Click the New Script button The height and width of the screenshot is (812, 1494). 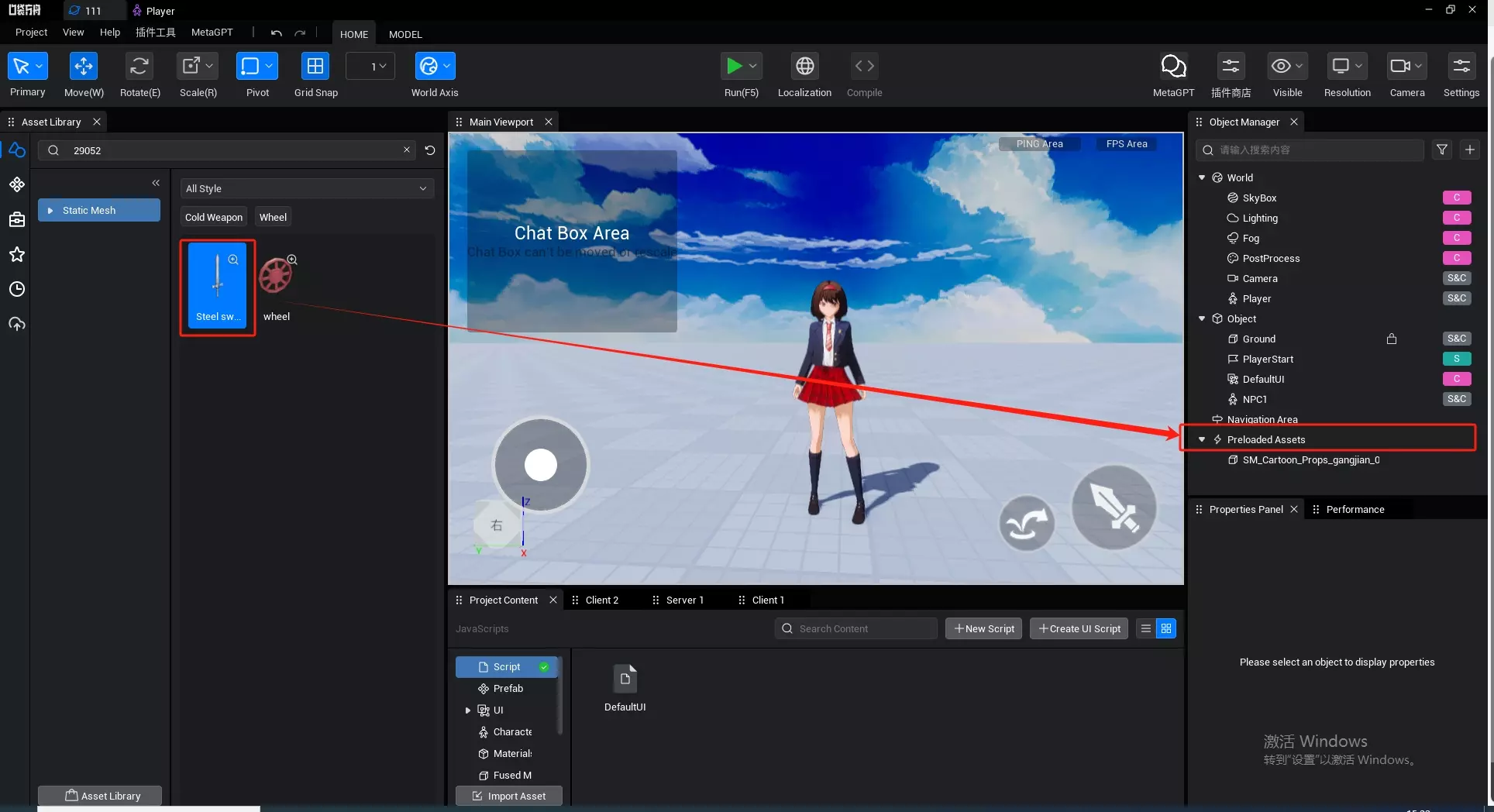[x=984, y=628]
